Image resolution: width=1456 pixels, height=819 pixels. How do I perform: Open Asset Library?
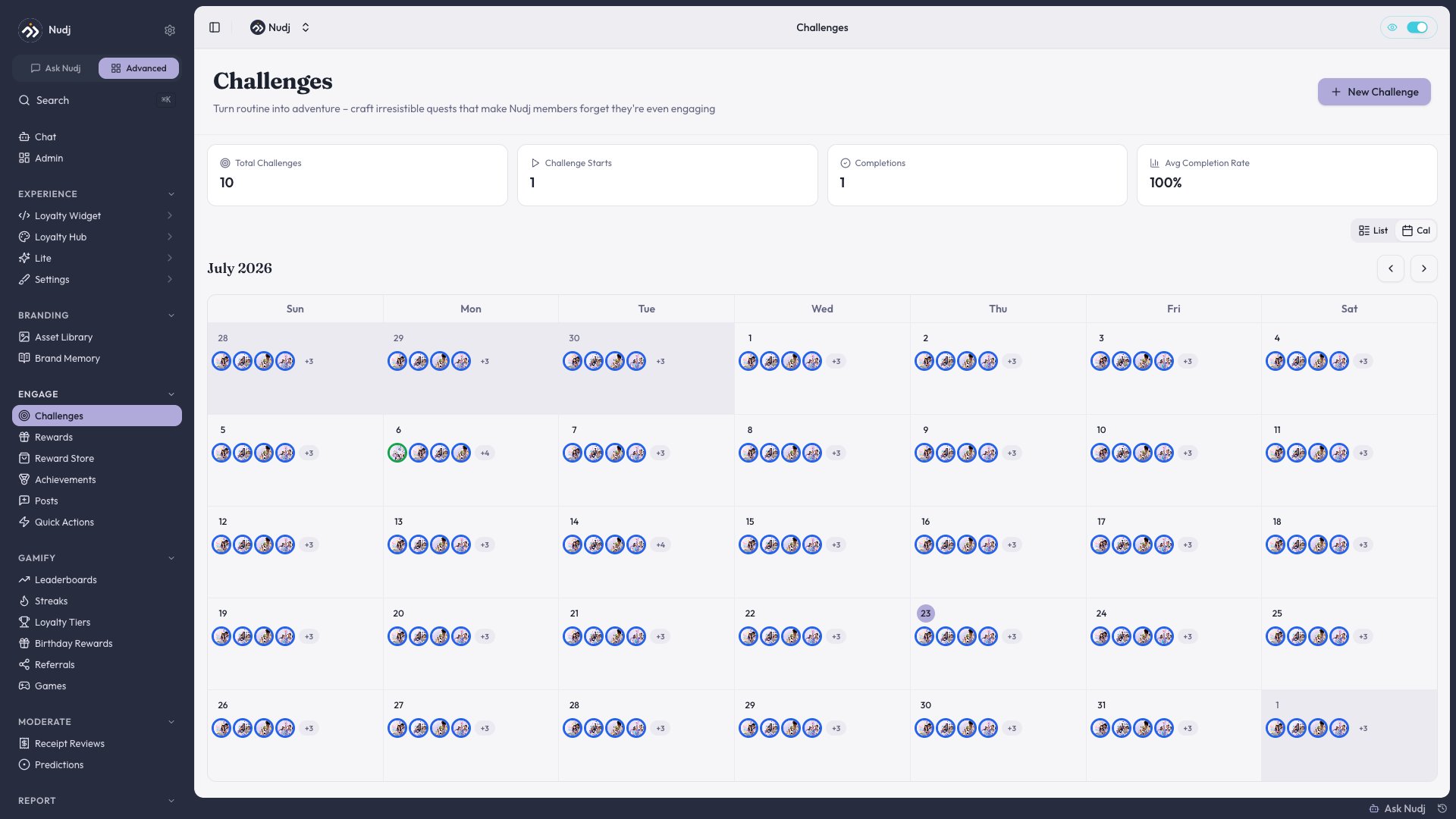tap(97, 337)
